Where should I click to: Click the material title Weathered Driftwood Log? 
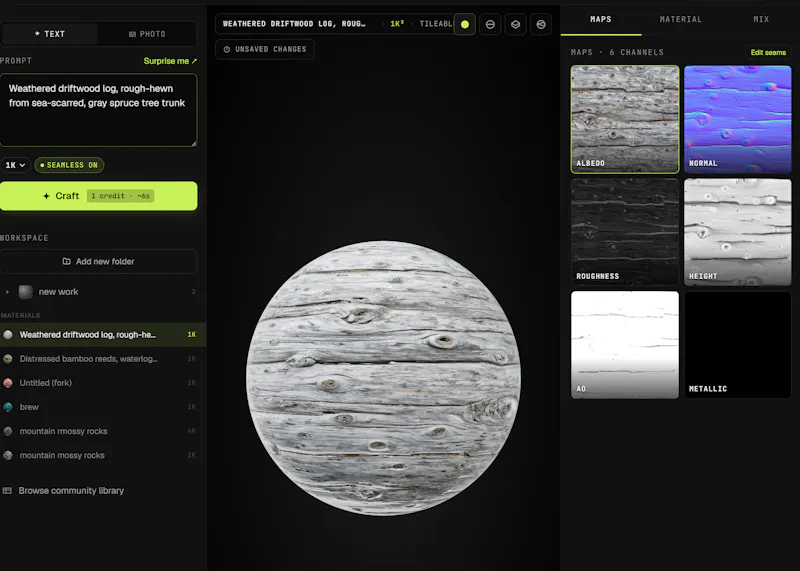click(294, 24)
